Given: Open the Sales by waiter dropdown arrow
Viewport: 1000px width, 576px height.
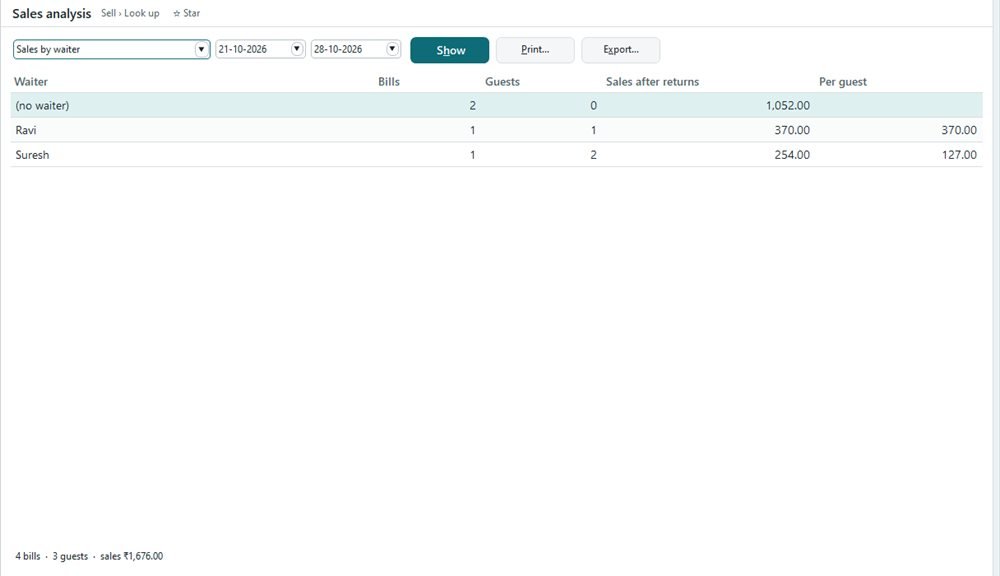Looking at the screenshot, I should point(201,49).
